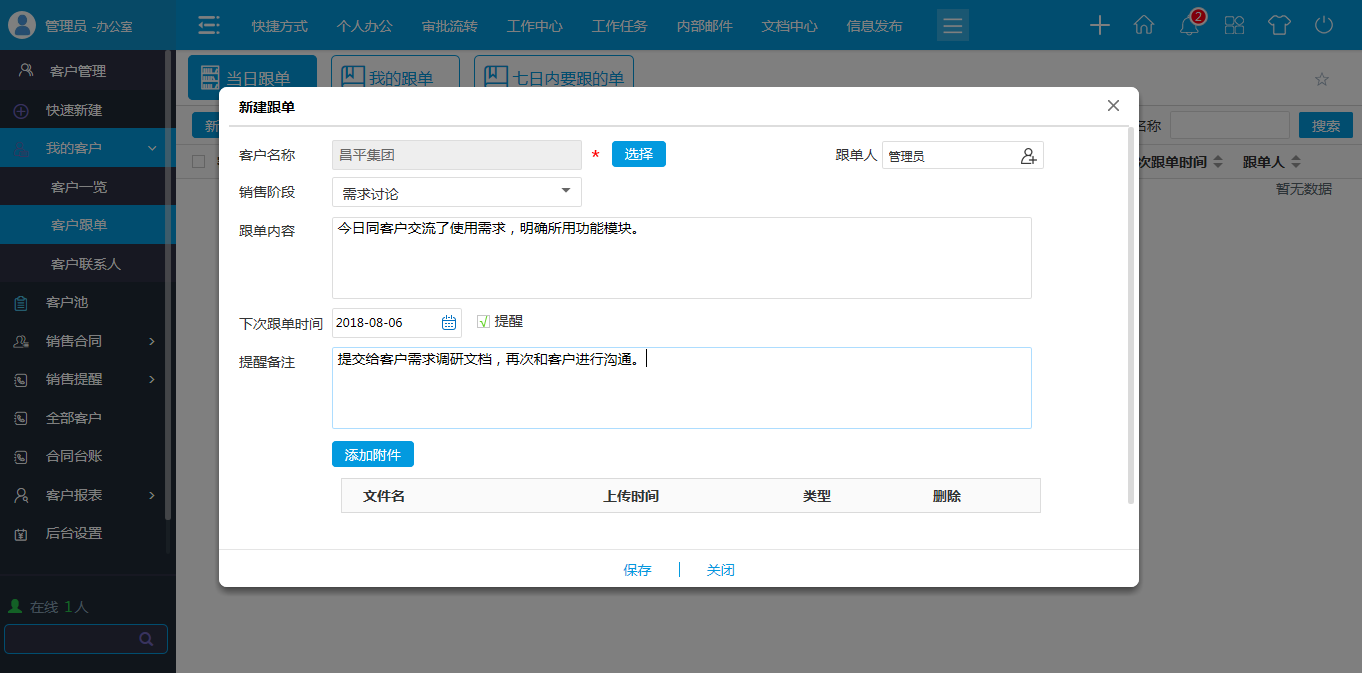Open the calendar picker for 下次跟单时间
1362x673 pixels.
click(448, 322)
